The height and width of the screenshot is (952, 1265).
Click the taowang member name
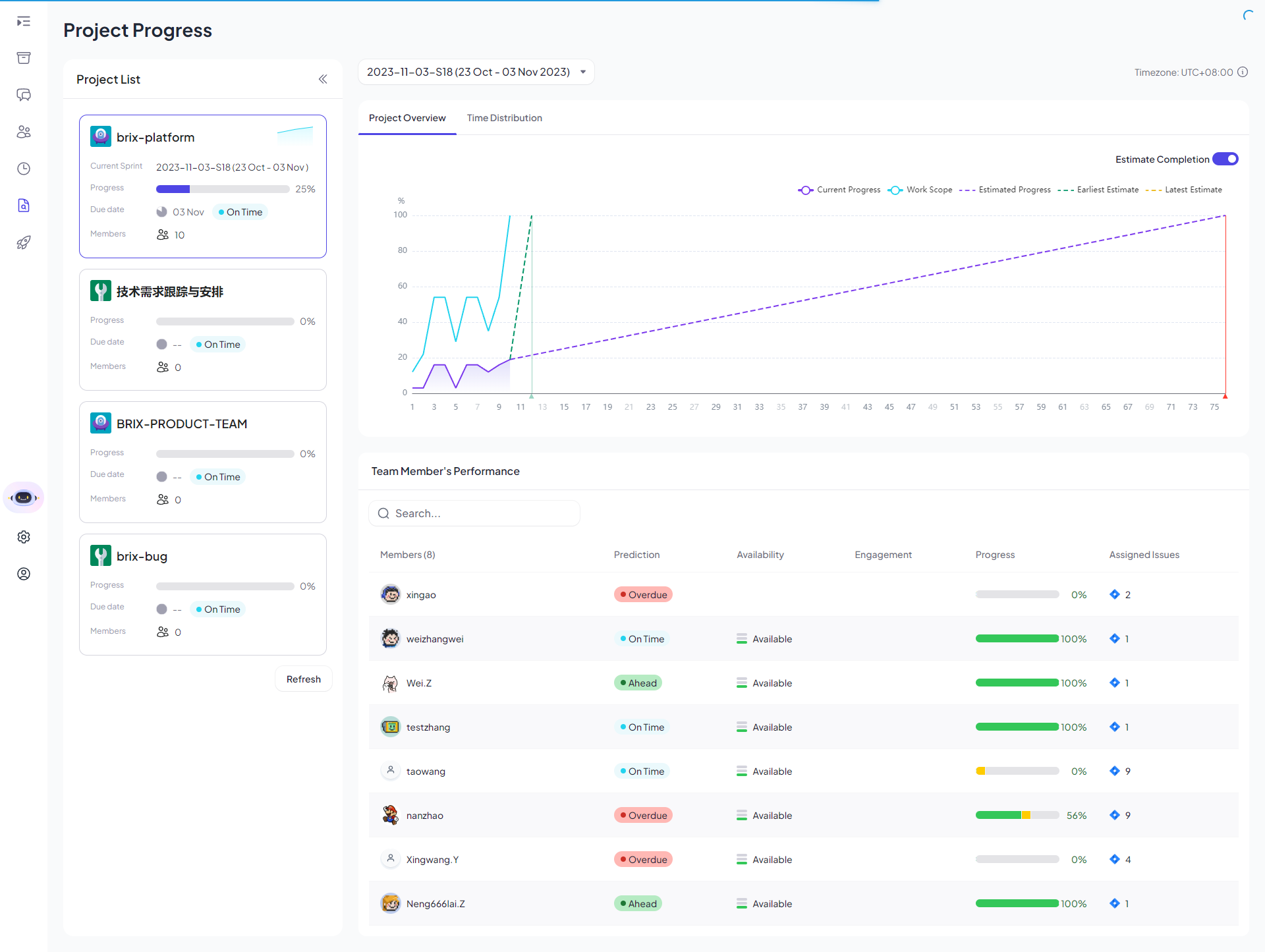point(426,771)
